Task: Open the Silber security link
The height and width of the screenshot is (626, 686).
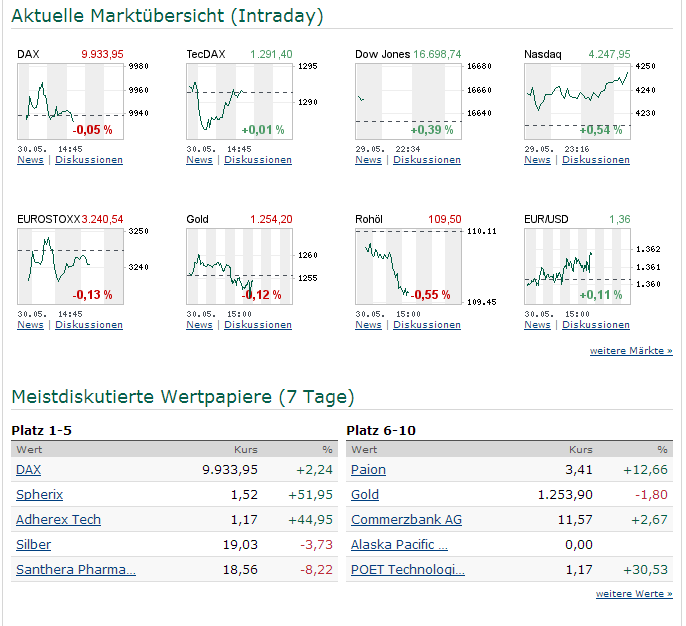Action: [x=33, y=544]
